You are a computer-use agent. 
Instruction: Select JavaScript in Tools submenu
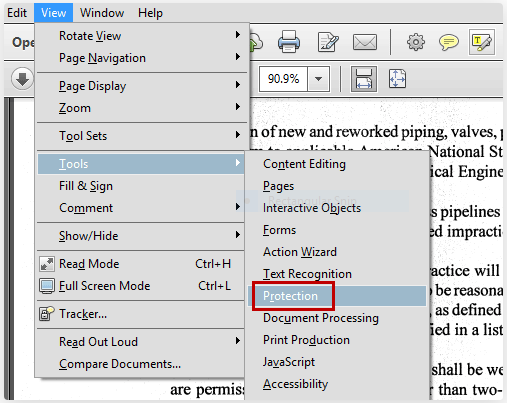tap(337, 362)
